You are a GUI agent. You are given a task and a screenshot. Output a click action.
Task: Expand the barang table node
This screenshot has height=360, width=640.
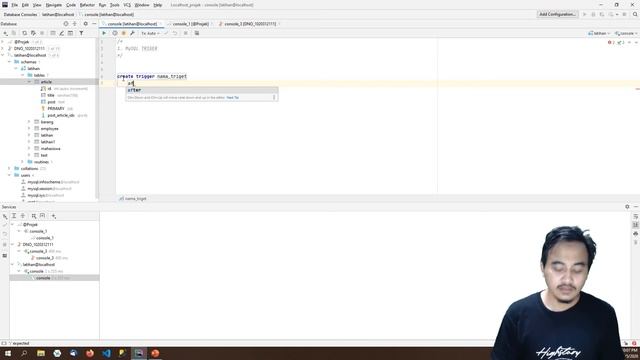[x=29, y=122]
